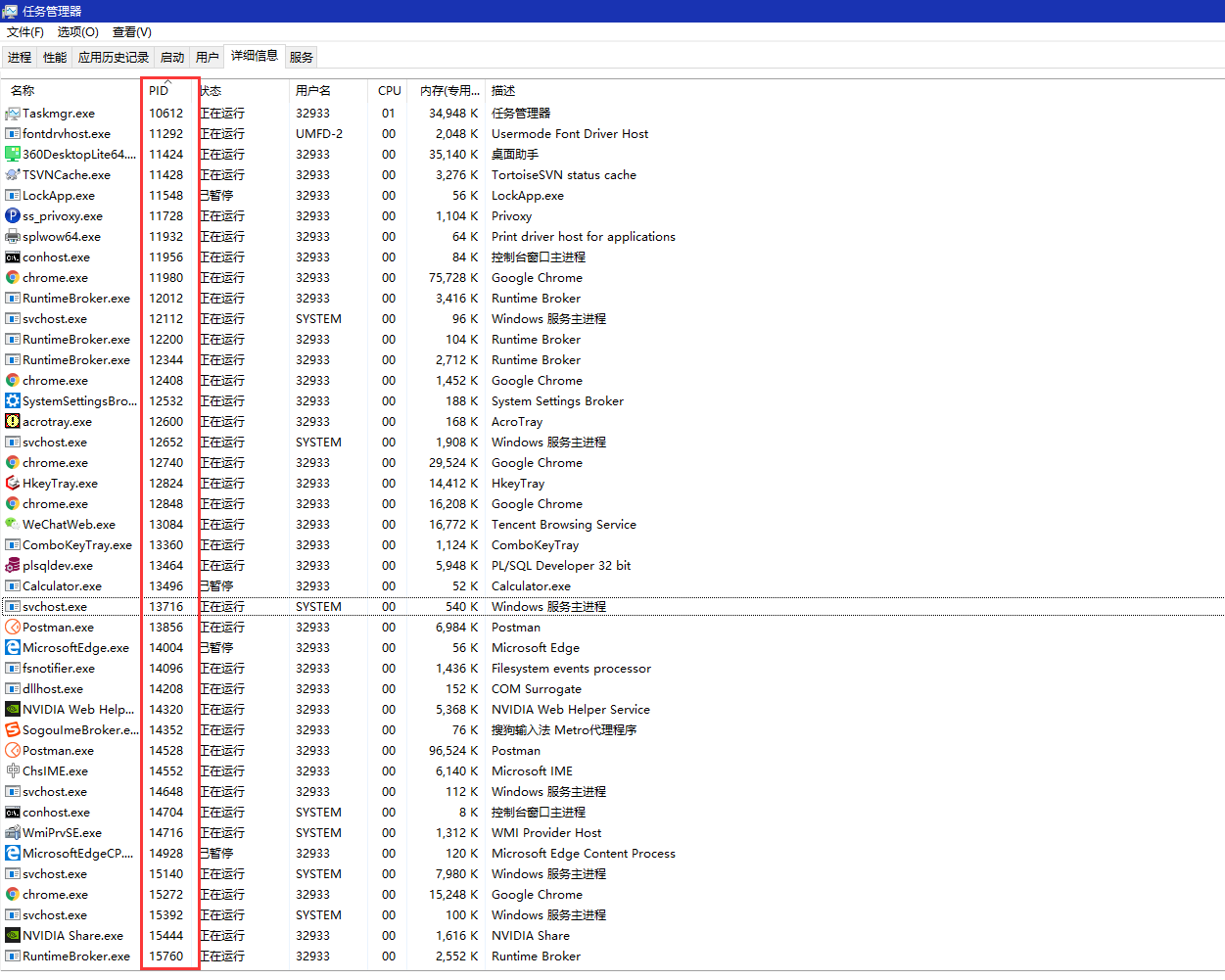The height and width of the screenshot is (980, 1225).
Task: Select the LockApp.exe row
Action: pyautogui.click(x=612, y=196)
